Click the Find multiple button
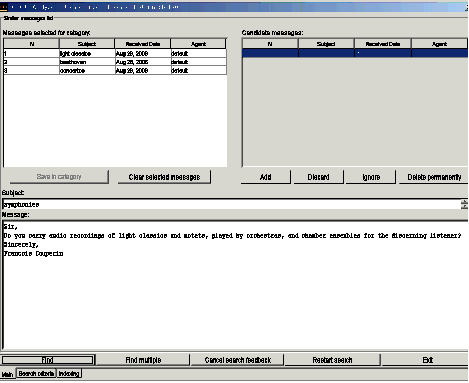Screen dimensions: 469x383 click(x=143, y=360)
